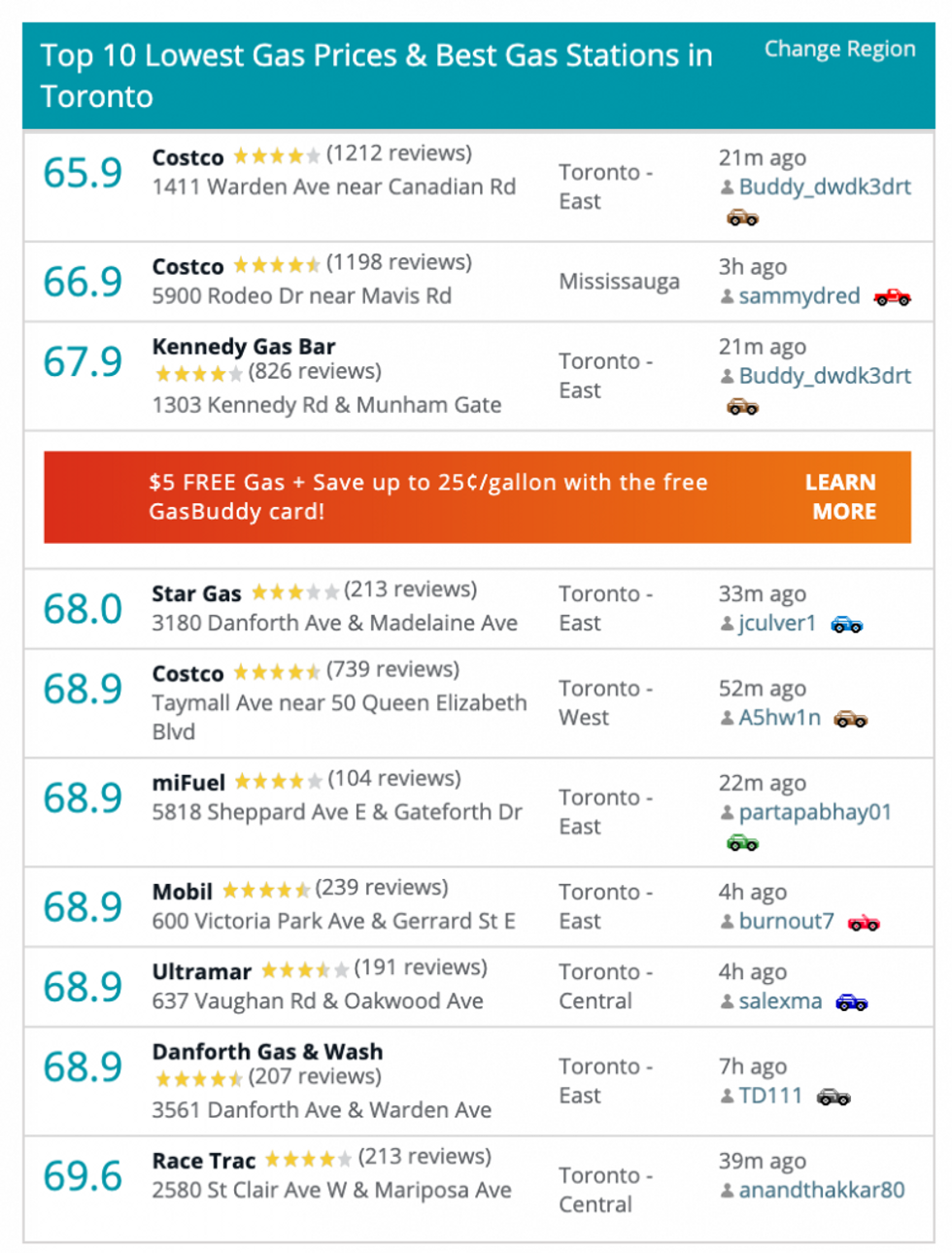Open the Race Trac station name link
The width and height of the screenshot is (952, 1253).
click(204, 1161)
